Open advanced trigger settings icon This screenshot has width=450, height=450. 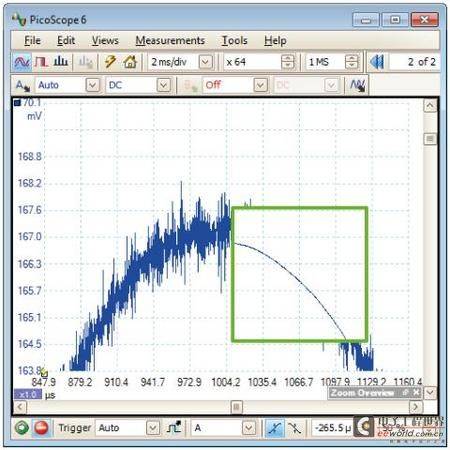[x=174, y=427]
